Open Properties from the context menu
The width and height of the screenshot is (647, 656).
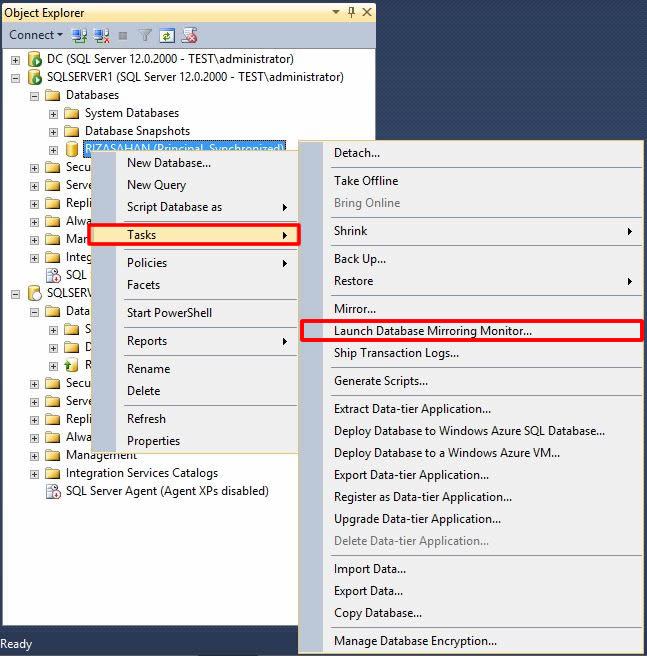(153, 441)
